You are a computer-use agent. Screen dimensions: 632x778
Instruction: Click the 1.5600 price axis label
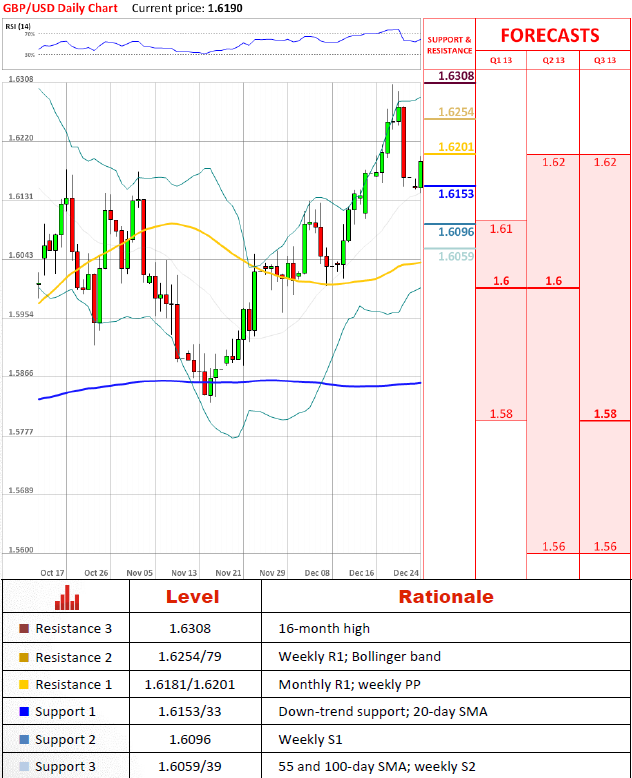[21, 549]
